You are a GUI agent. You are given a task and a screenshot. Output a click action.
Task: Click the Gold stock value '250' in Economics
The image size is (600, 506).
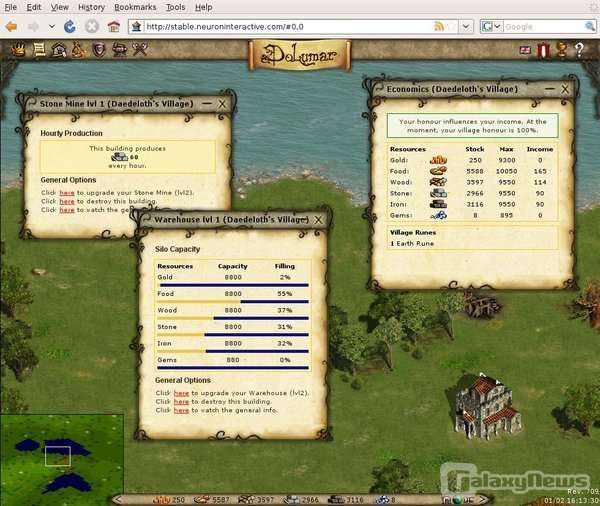[x=475, y=160]
